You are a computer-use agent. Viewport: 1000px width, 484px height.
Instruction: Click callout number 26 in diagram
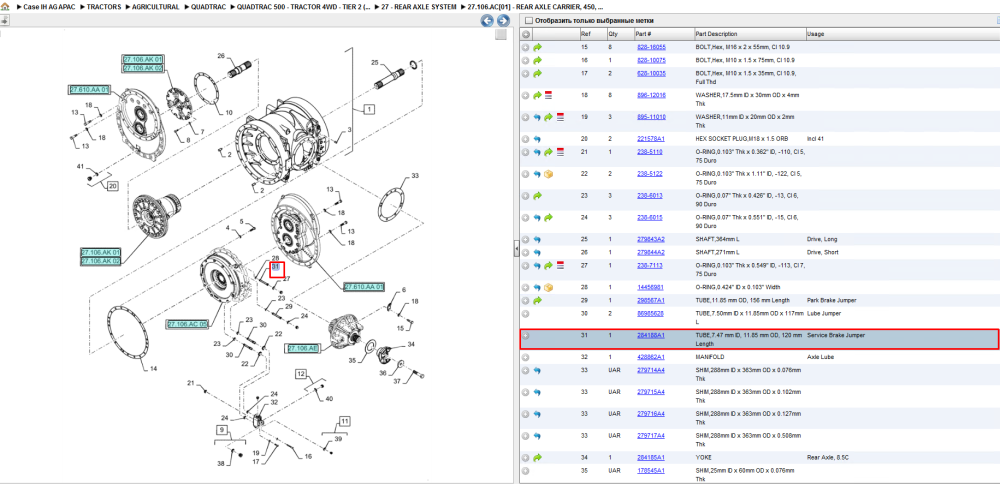(221, 55)
